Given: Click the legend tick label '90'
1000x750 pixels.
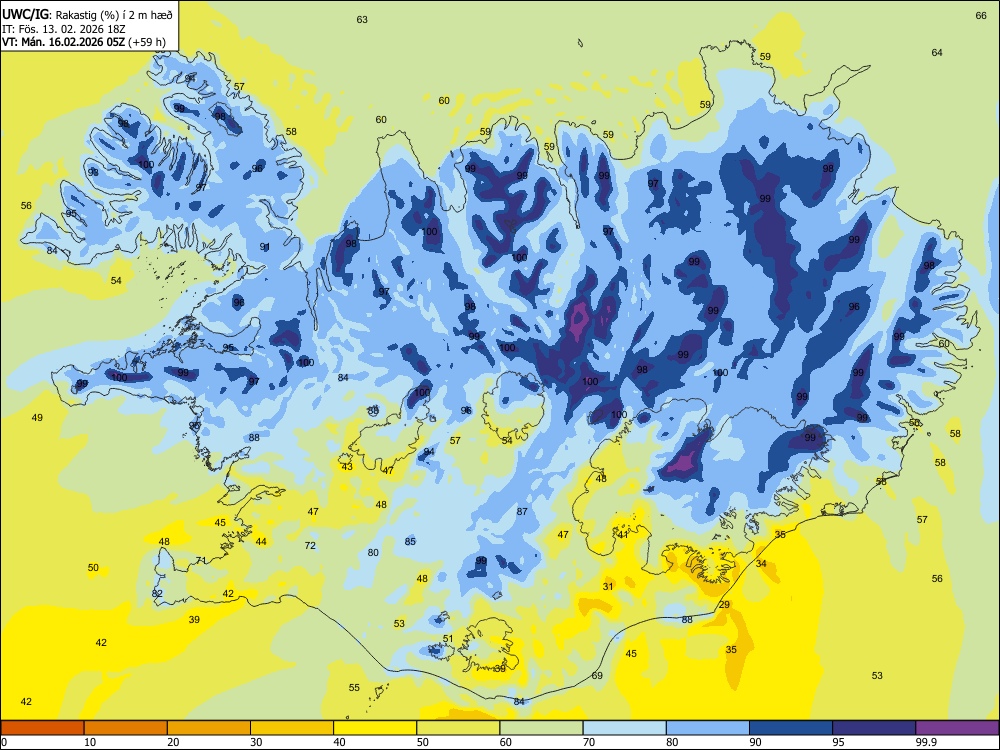Looking at the screenshot, I should pyautogui.click(x=755, y=742).
